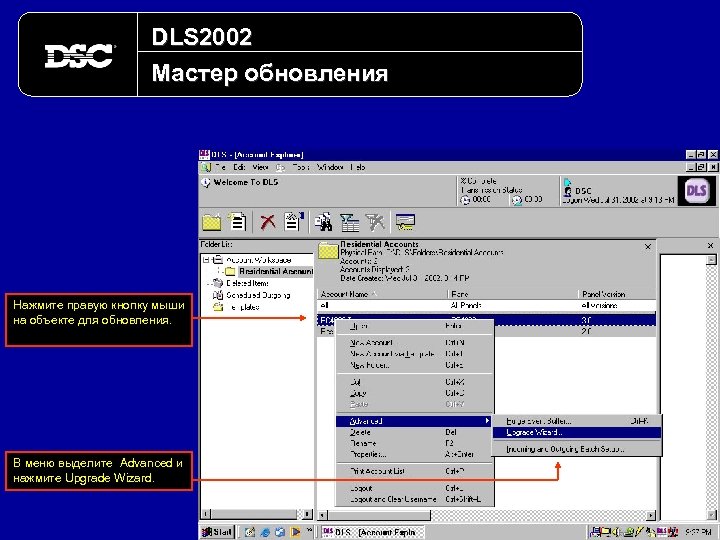Click the Panel column header
Viewport: 720px width, 540px height.
point(512,294)
